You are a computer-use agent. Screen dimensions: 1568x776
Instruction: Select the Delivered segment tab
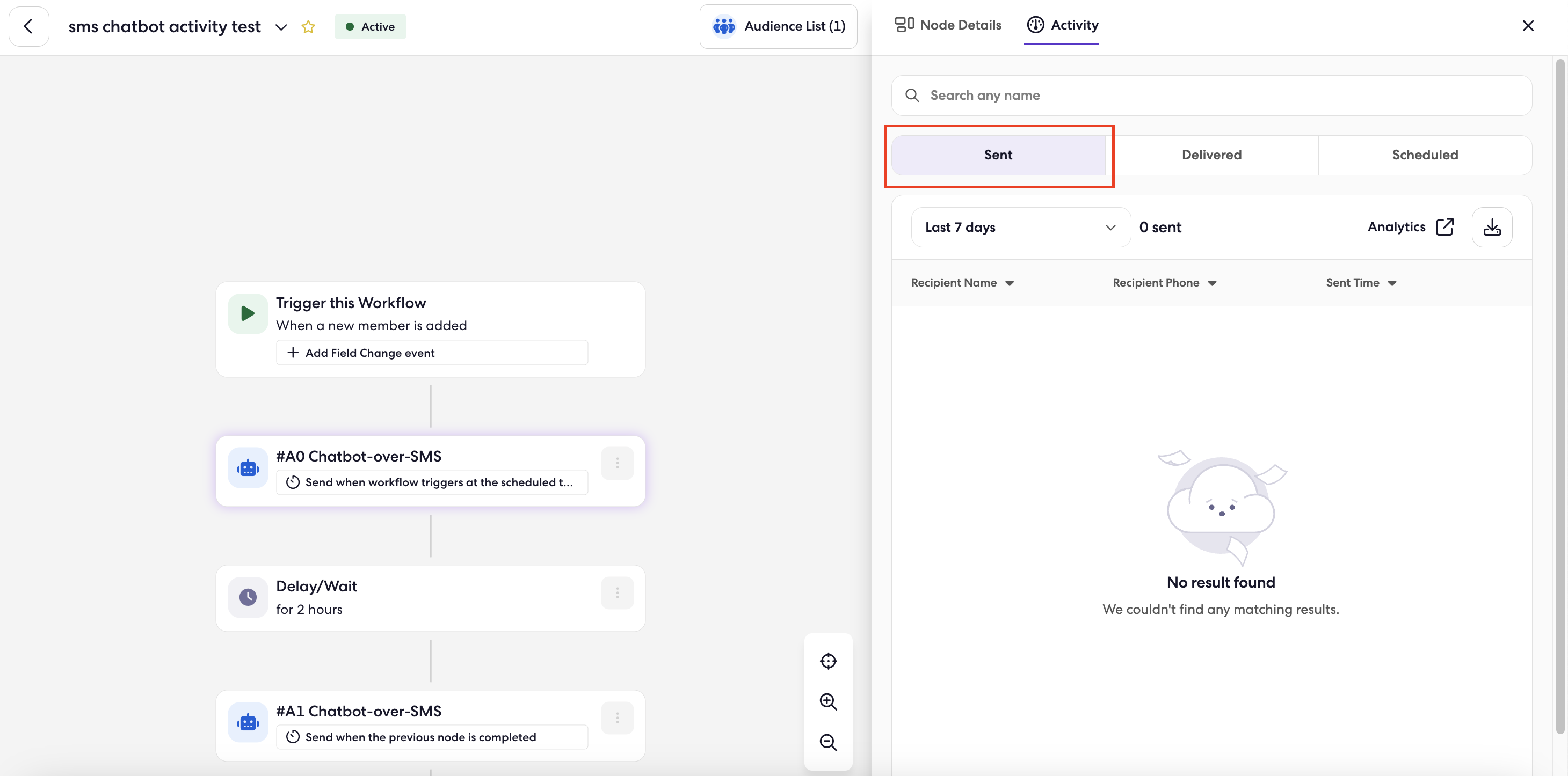click(x=1211, y=155)
